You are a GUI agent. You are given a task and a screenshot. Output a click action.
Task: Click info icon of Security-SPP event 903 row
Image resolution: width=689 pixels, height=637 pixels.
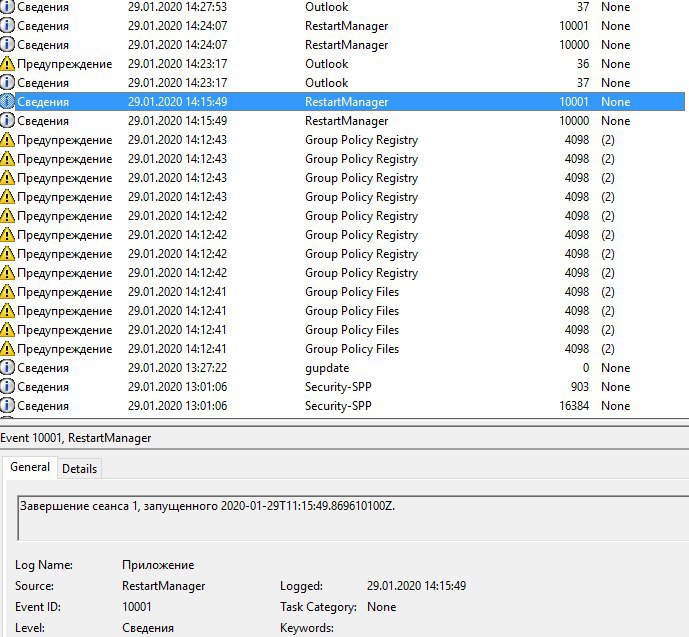[7, 387]
